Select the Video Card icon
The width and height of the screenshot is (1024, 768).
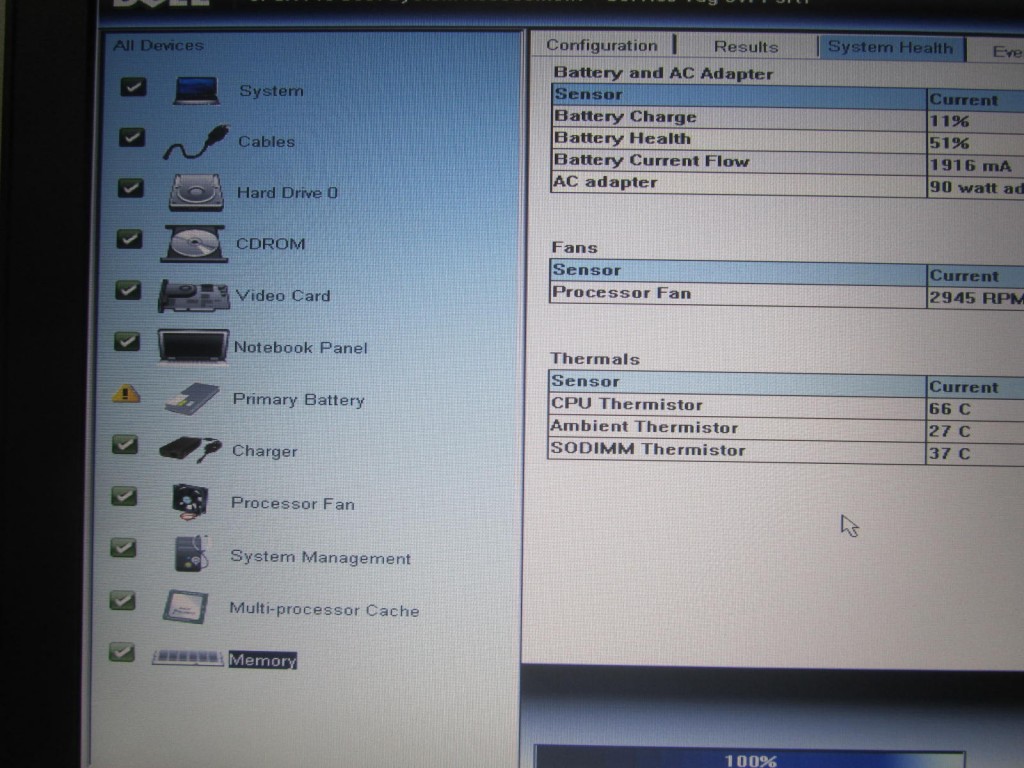193,295
